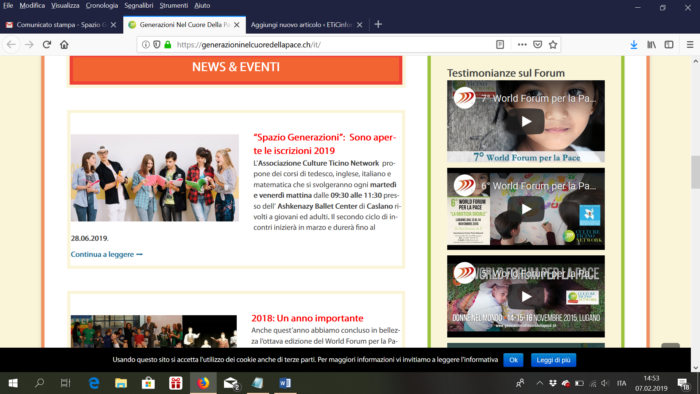Open the Firefox library icon
700x394 pixels.
pos(652,45)
